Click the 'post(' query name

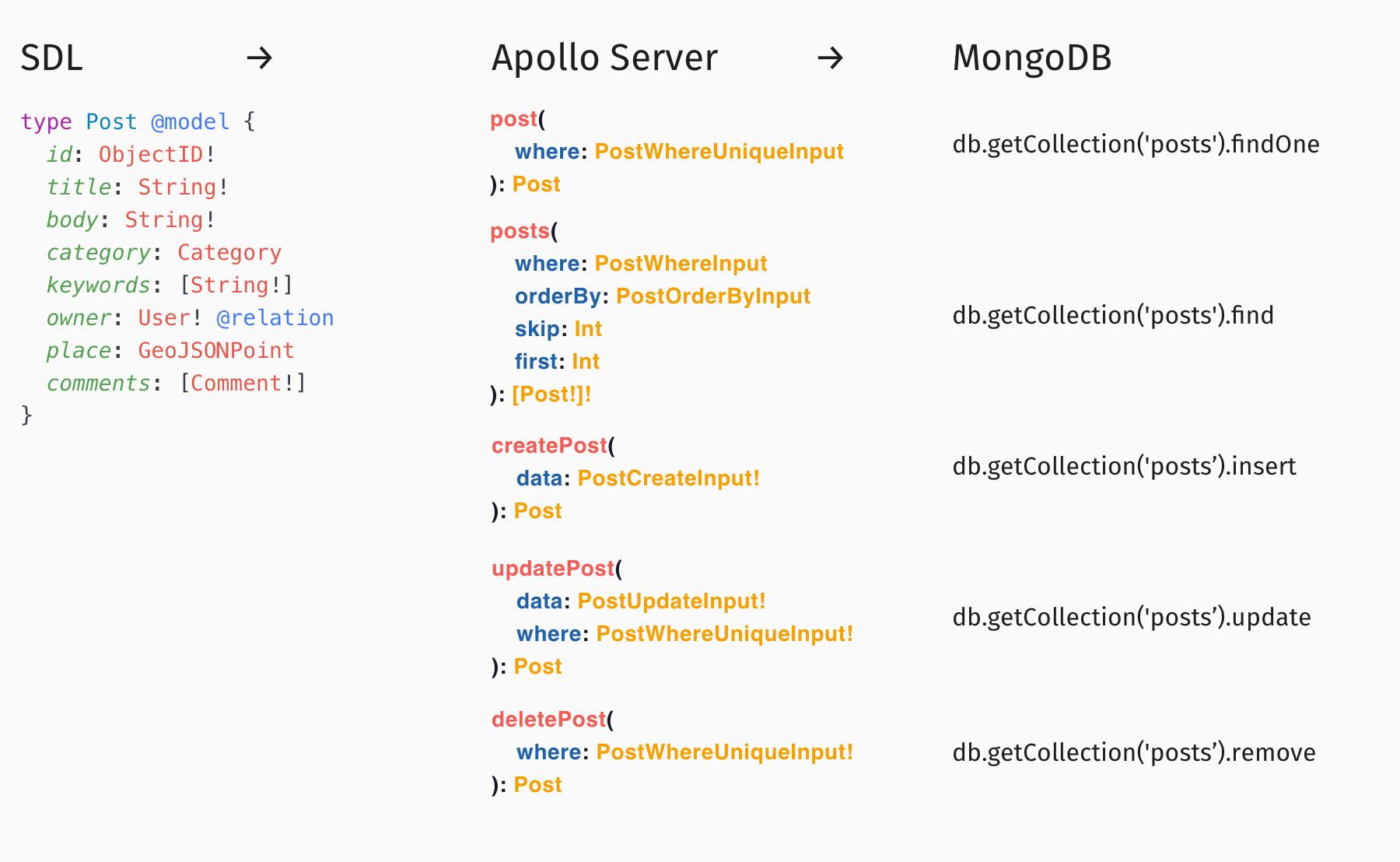coord(518,119)
